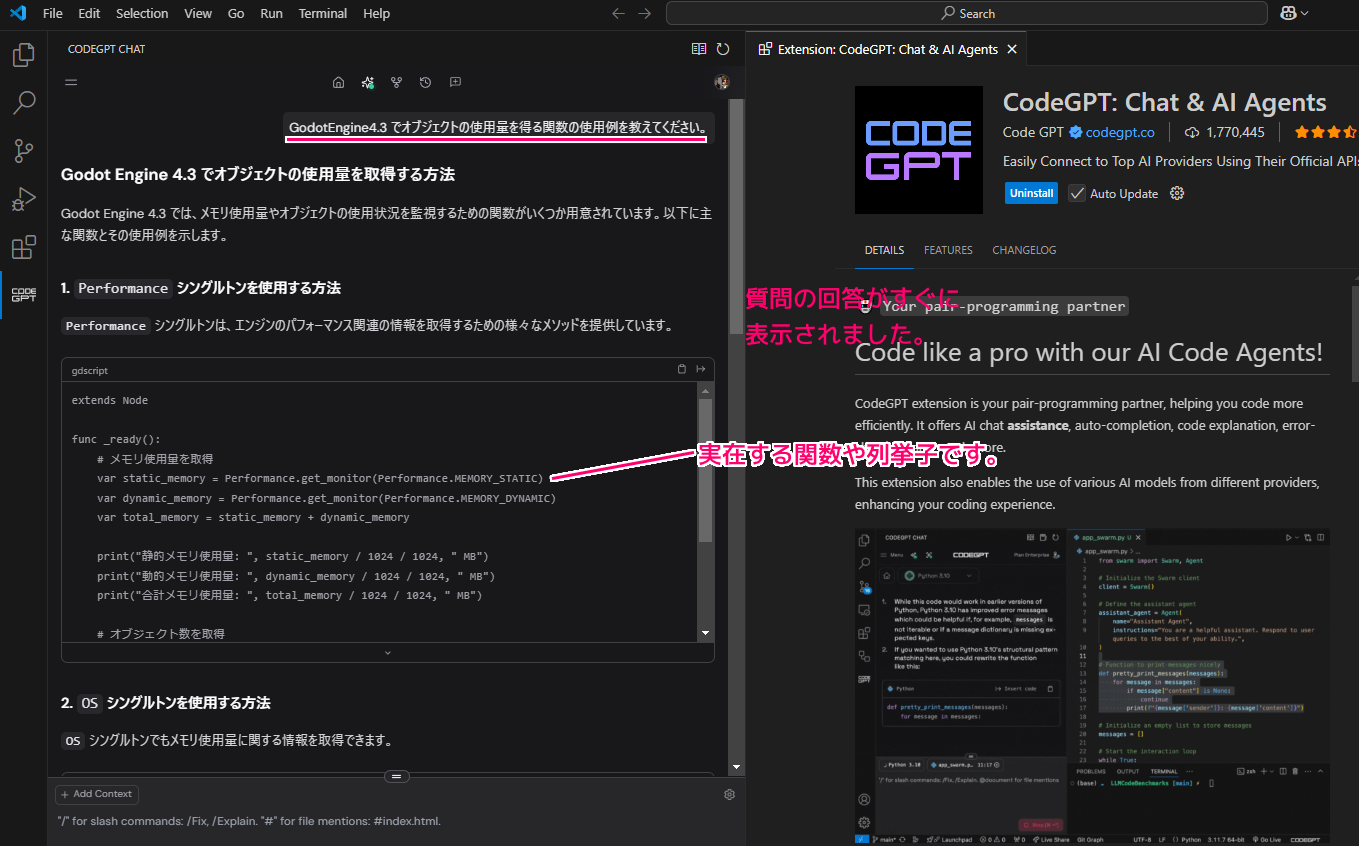This screenshot has height=846, width=1359.
Task: Click the VS Code logo in title bar
Action: (18, 13)
